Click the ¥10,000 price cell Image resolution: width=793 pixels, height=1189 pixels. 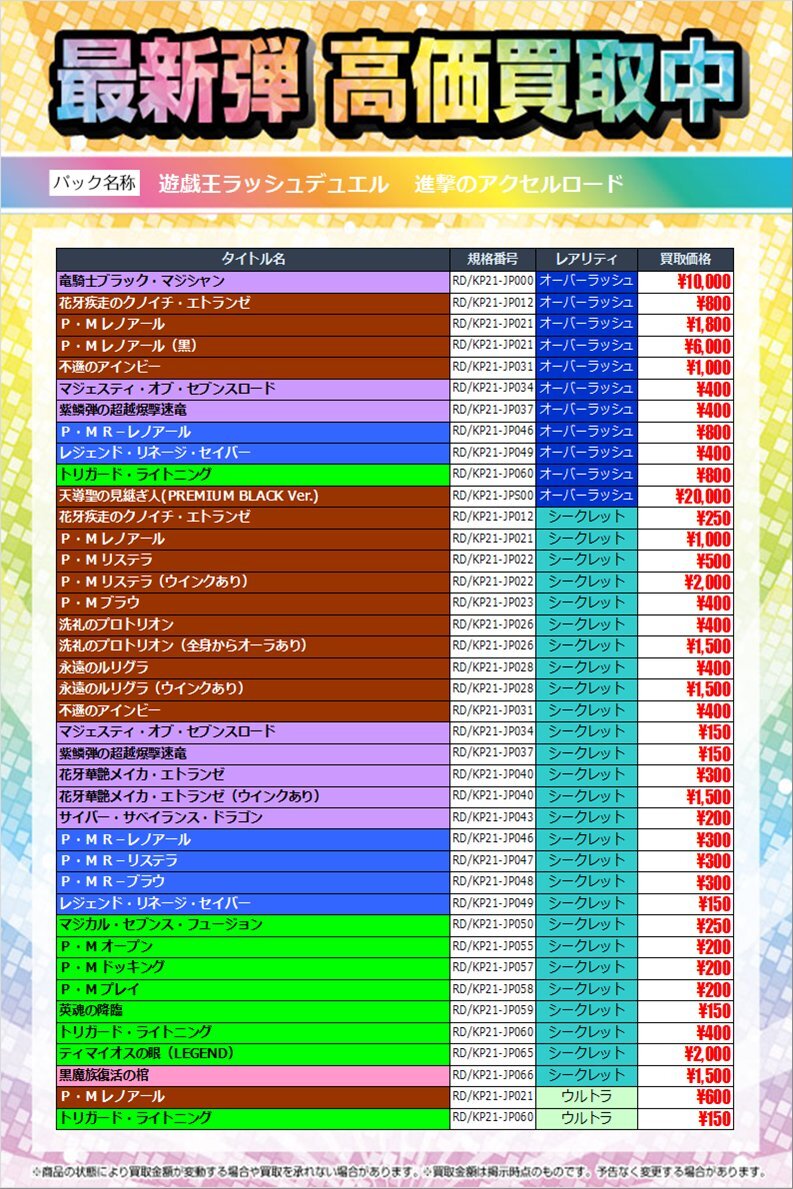(x=685, y=281)
